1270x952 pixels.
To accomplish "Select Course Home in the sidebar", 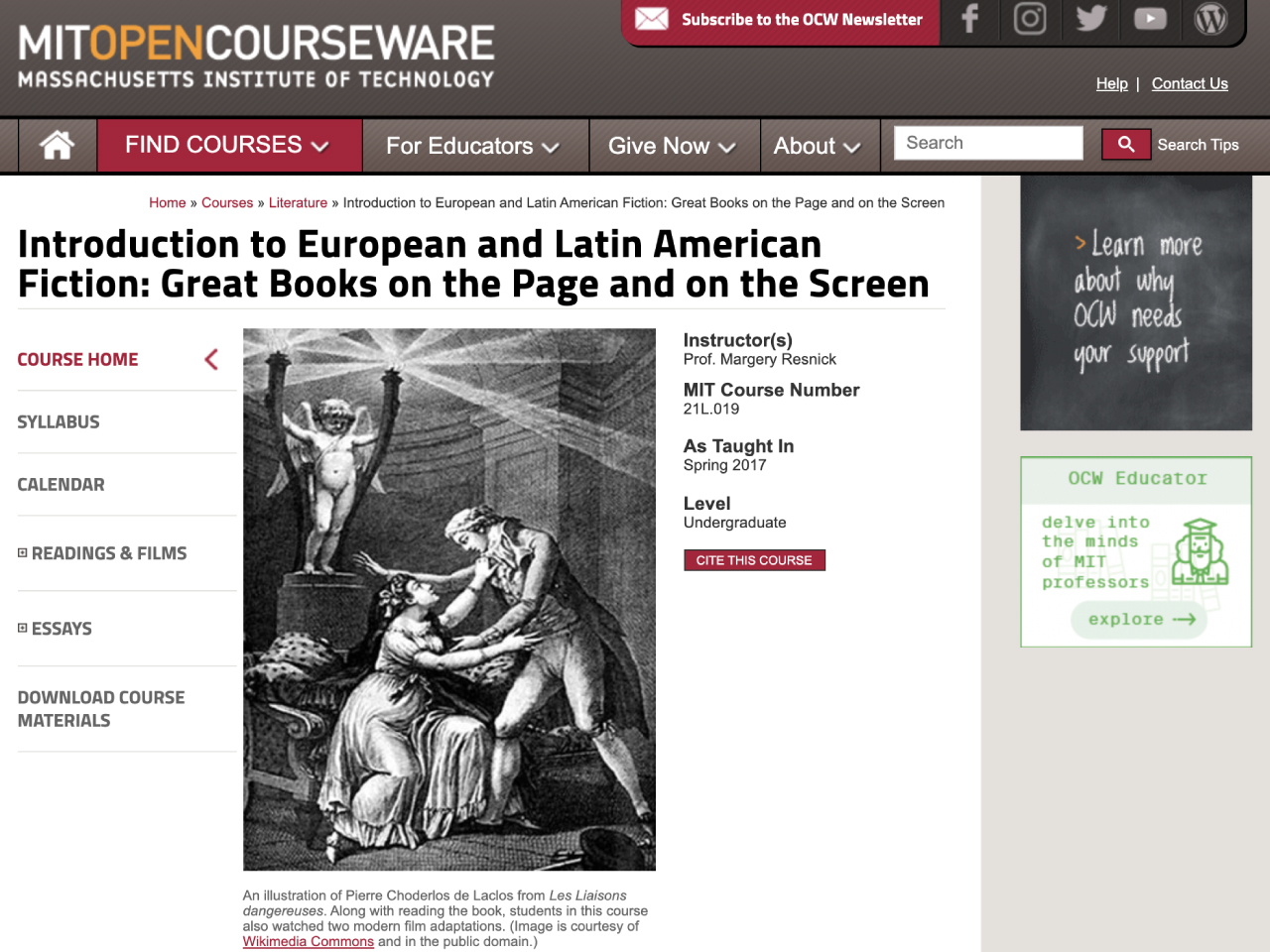I will click(x=77, y=359).
